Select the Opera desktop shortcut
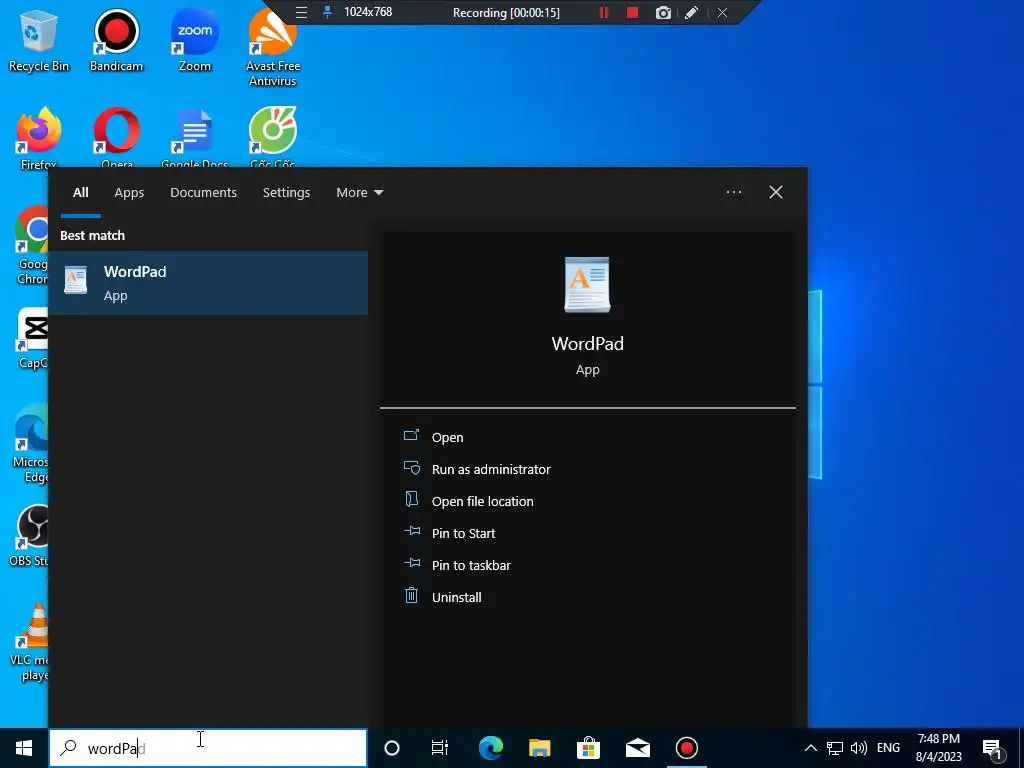This screenshot has width=1024, height=768. [x=116, y=137]
